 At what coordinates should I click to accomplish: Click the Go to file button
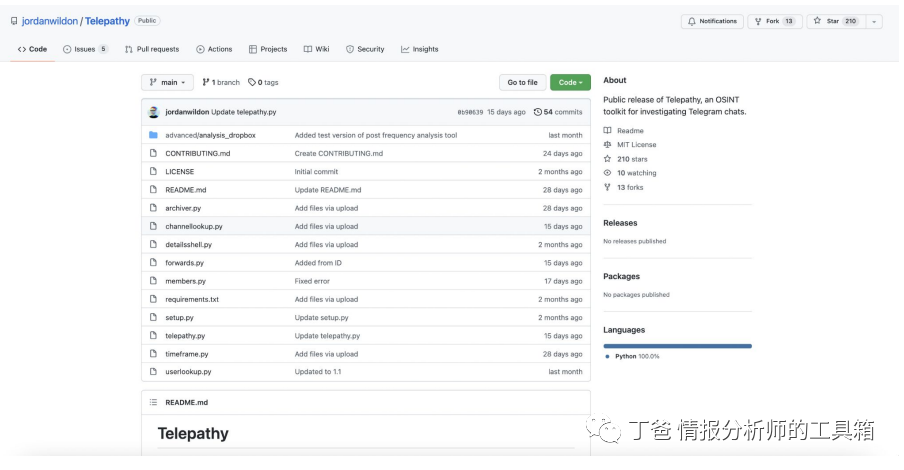pyautogui.click(x=522, y=82)
